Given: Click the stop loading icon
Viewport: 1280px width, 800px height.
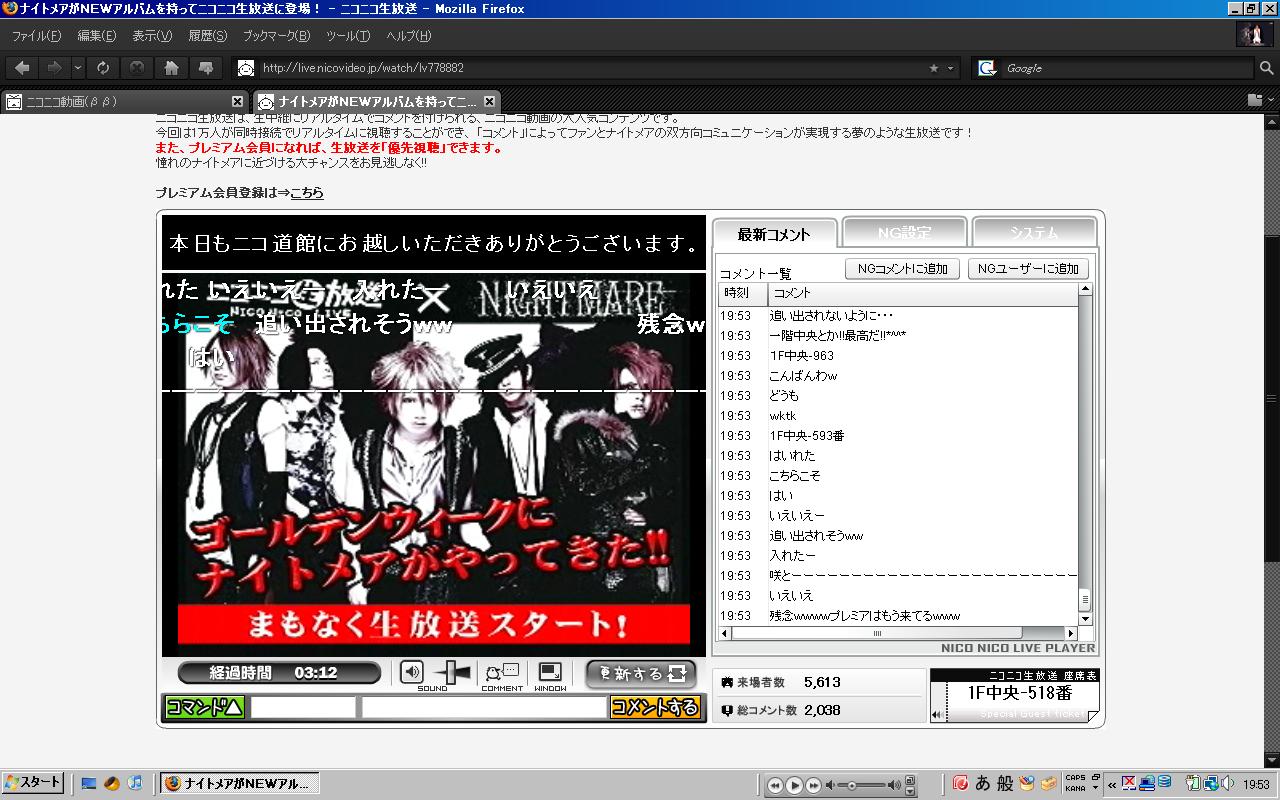Looking at the screenshot, I should [x=137, y=68].
